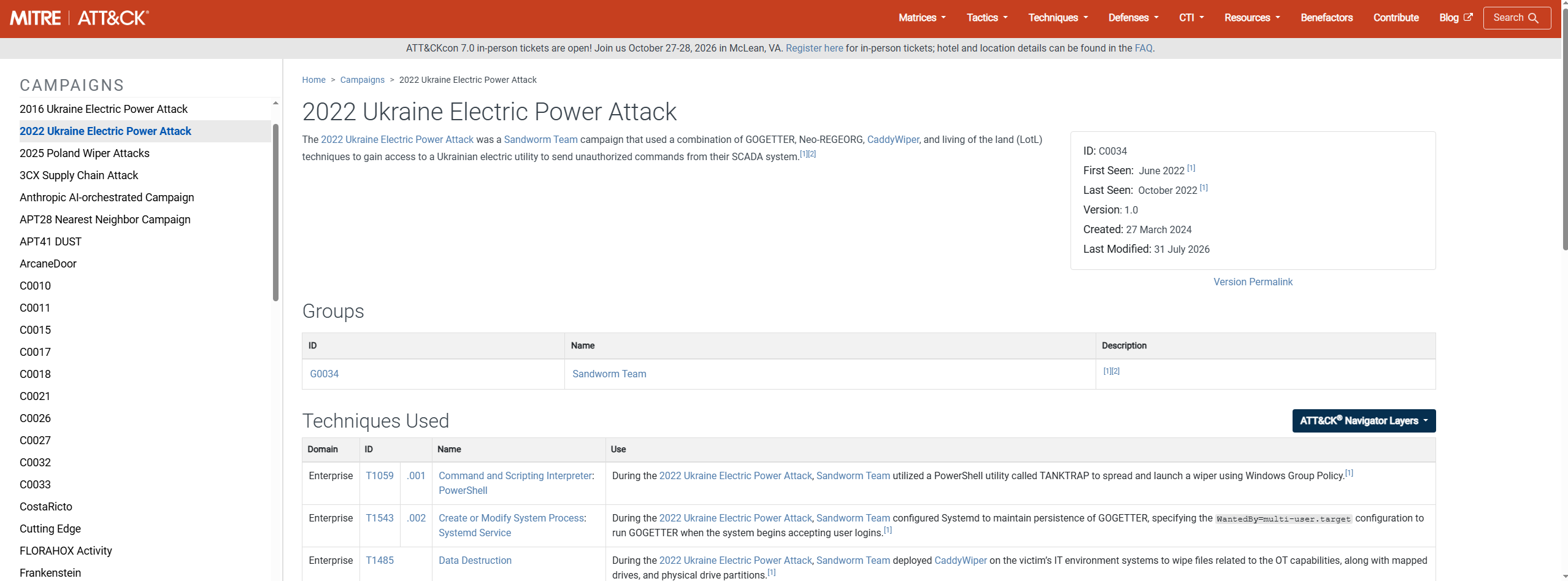The width and height of the screenshot is (1568, 581).
Task: Open APT41 DUST campaign
Action: click(50, 242)
